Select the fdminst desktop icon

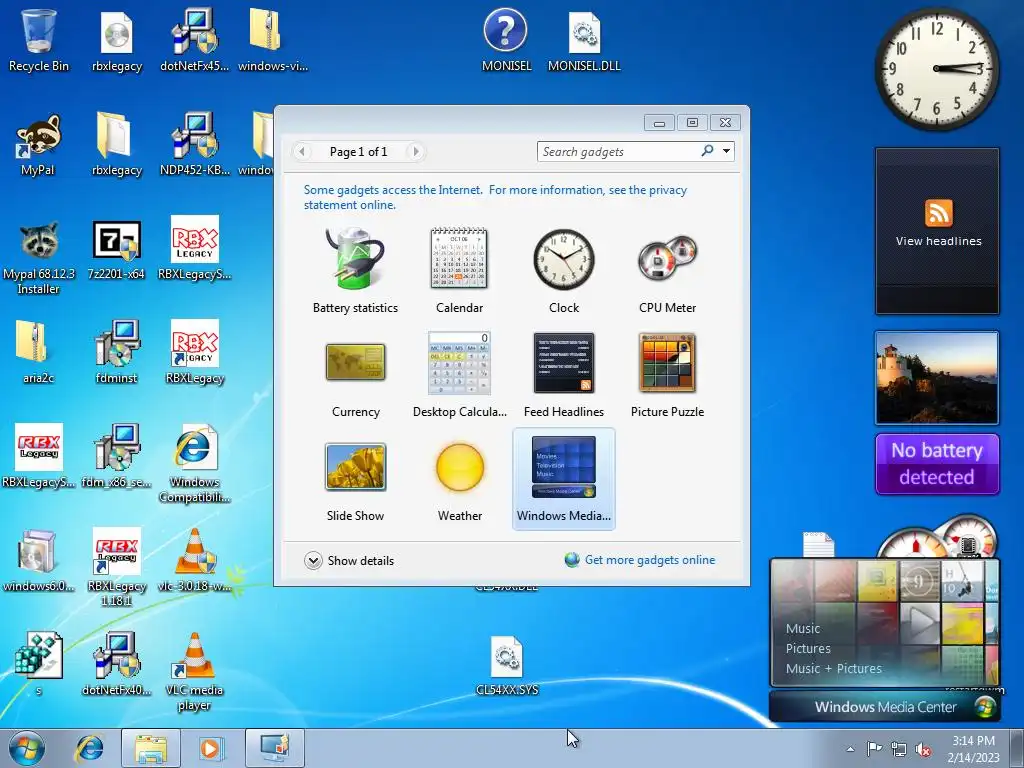116,353
